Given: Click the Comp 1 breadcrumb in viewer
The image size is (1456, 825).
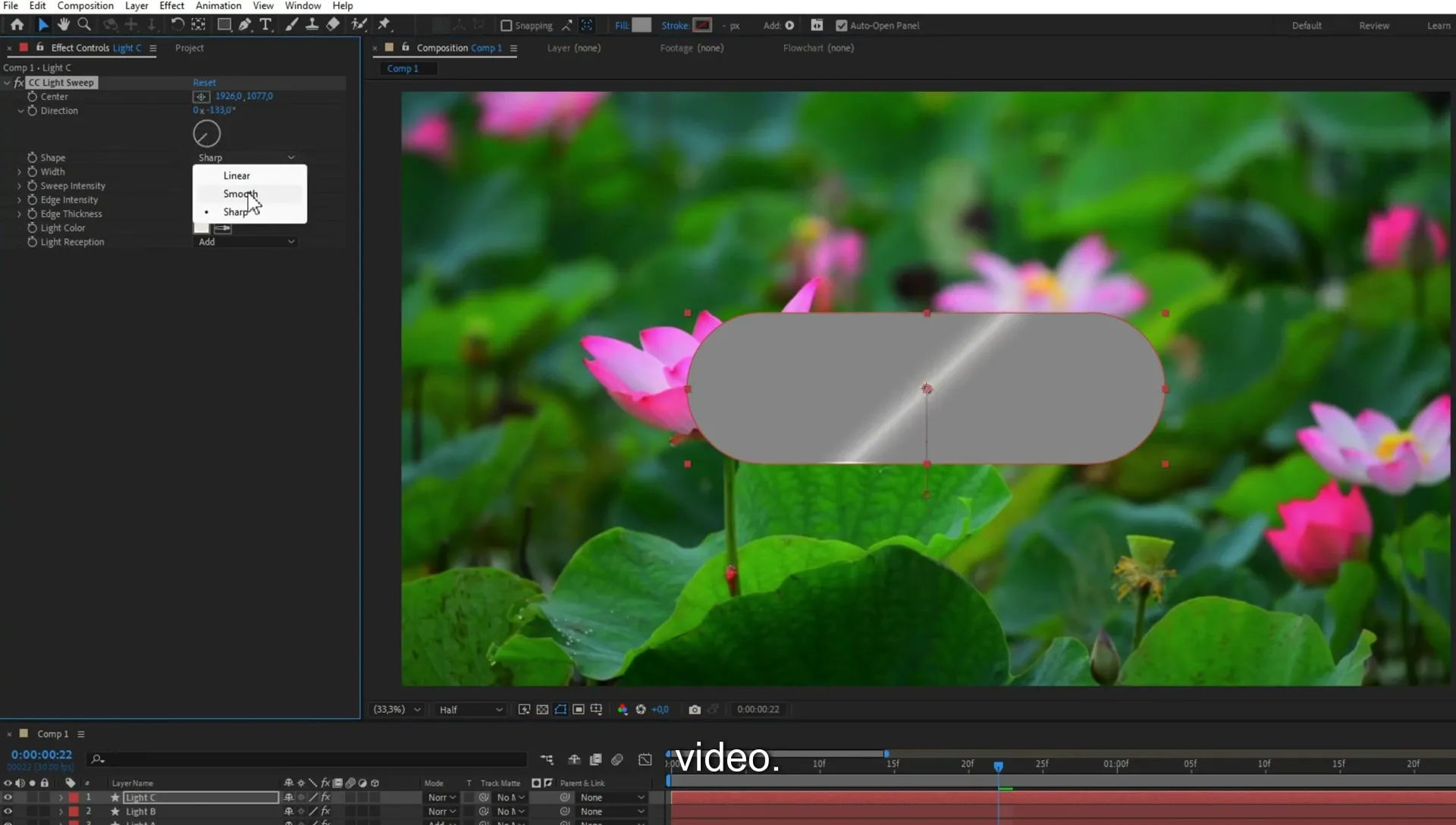Looking at the screenshot, I should tap(403, 68).
